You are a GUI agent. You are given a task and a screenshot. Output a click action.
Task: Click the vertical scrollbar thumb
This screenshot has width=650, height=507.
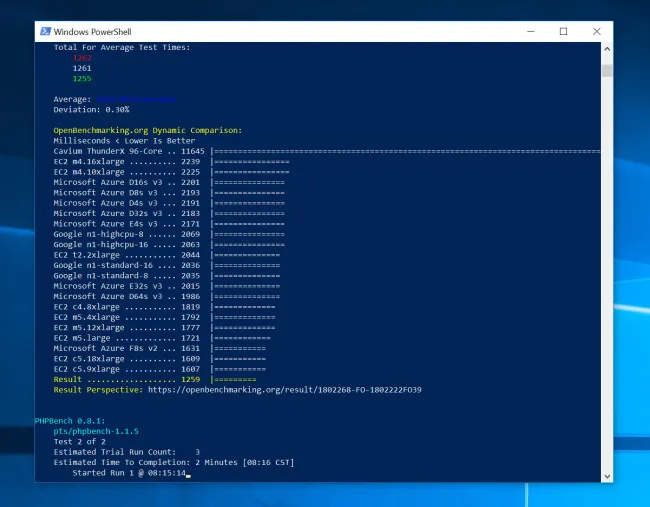607,70
